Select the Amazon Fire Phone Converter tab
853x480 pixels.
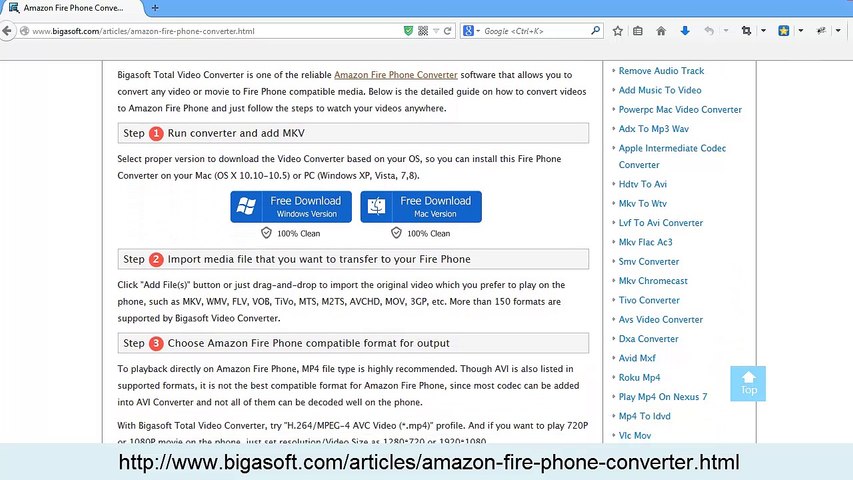point(71,8)
